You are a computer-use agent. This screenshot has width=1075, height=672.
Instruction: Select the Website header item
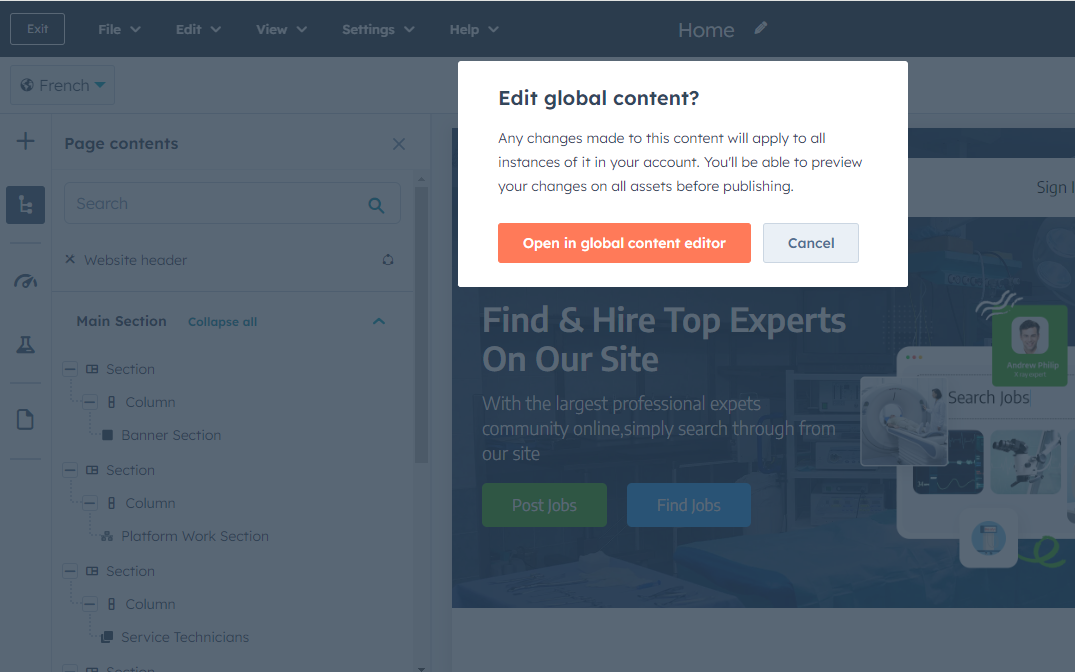click(x=135, y=260)
